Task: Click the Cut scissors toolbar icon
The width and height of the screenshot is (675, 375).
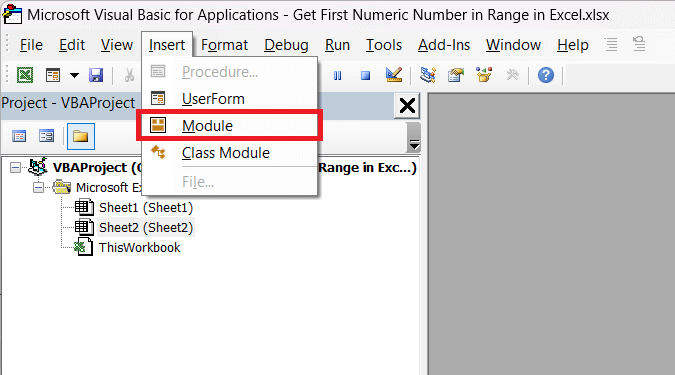Action: pos(129,75)
